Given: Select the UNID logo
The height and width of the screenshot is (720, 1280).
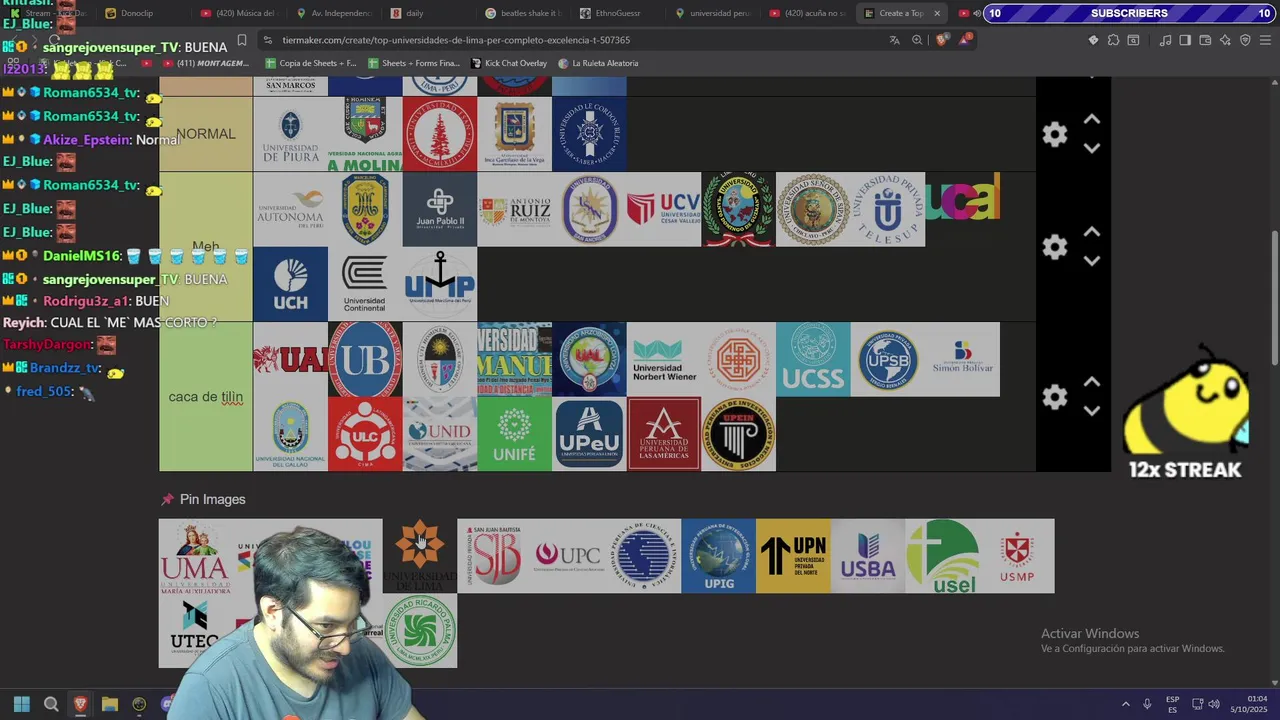Looking at the screenshot, I should coord(440,434).
